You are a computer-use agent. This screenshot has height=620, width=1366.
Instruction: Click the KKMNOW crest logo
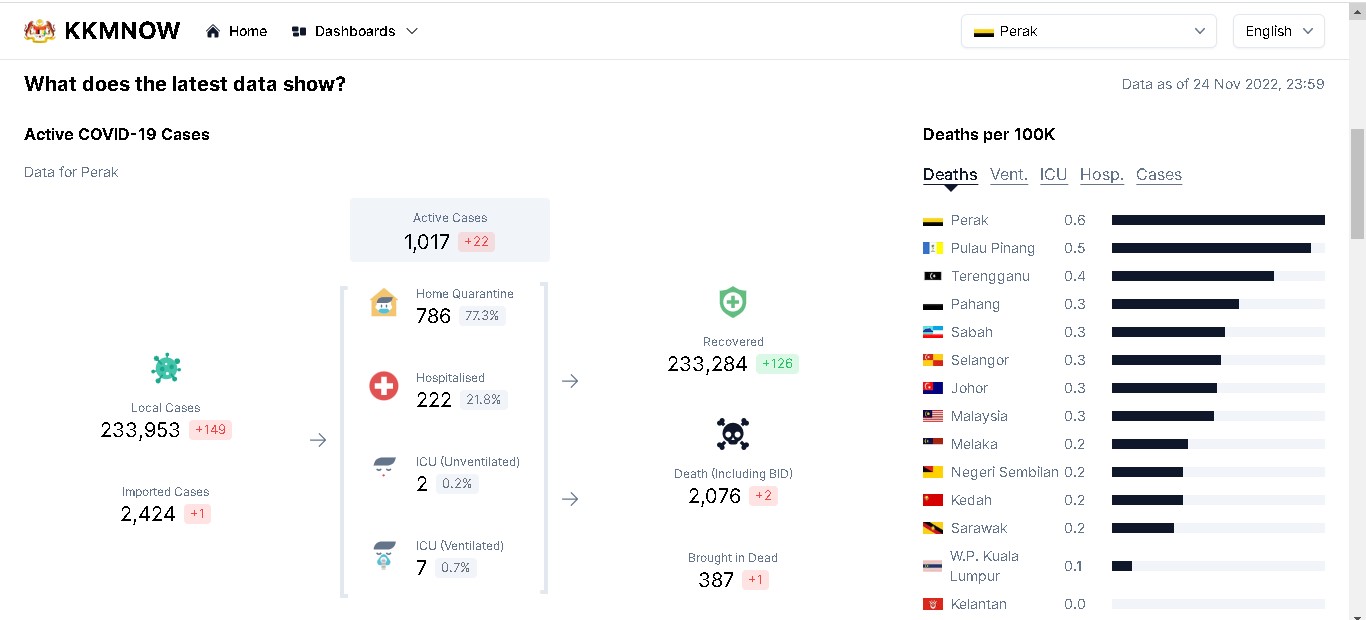point(40,31)
